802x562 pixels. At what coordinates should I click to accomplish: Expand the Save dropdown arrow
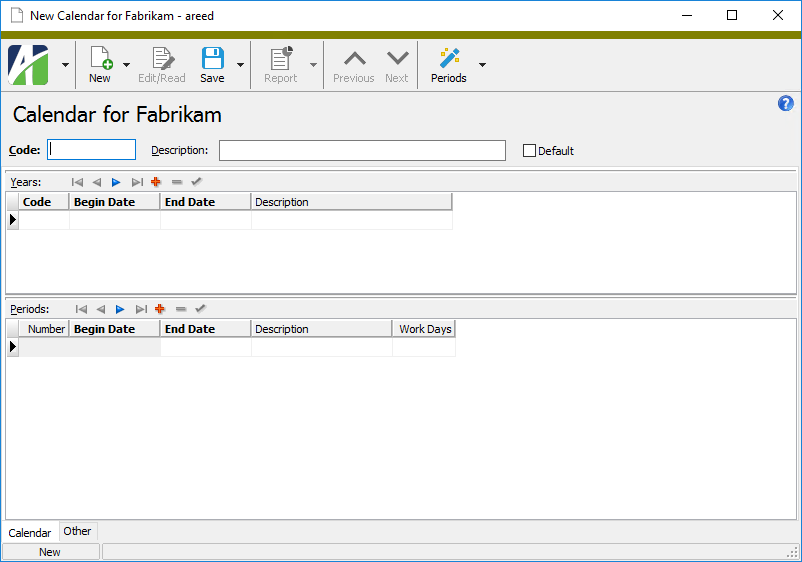pyautogui.click(x=240, y=65)
